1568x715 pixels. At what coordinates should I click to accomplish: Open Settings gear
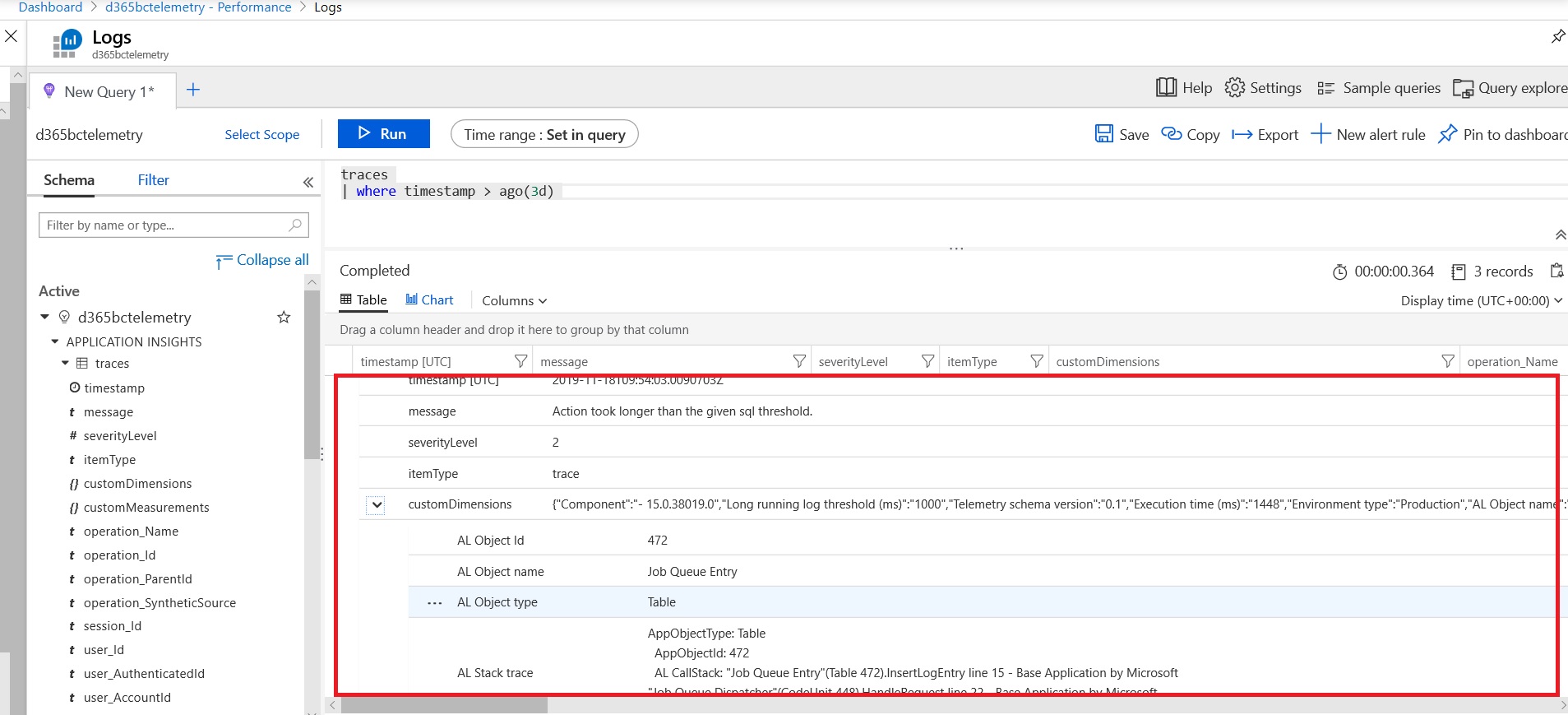click(1263, 87)
